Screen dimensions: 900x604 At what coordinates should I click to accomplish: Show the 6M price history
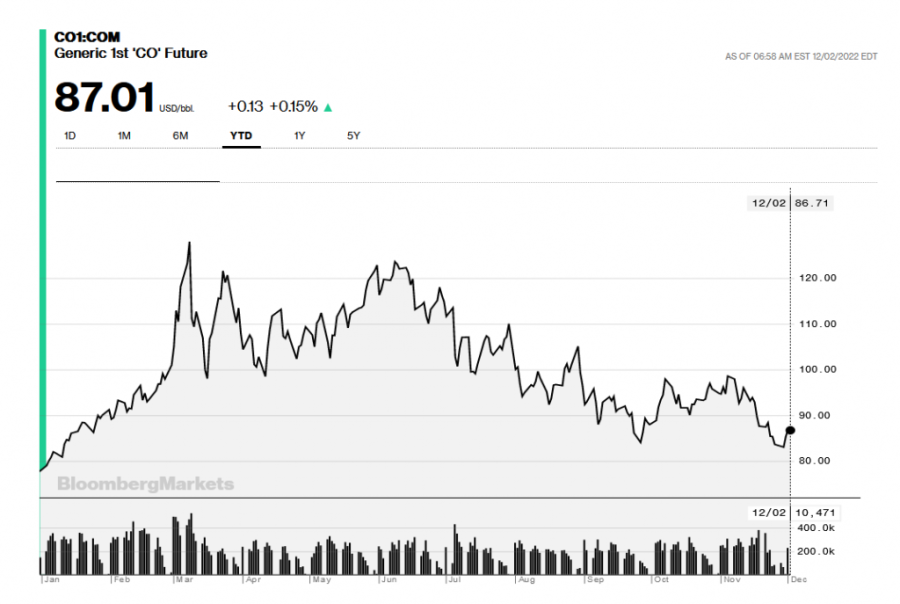(180, 136)
